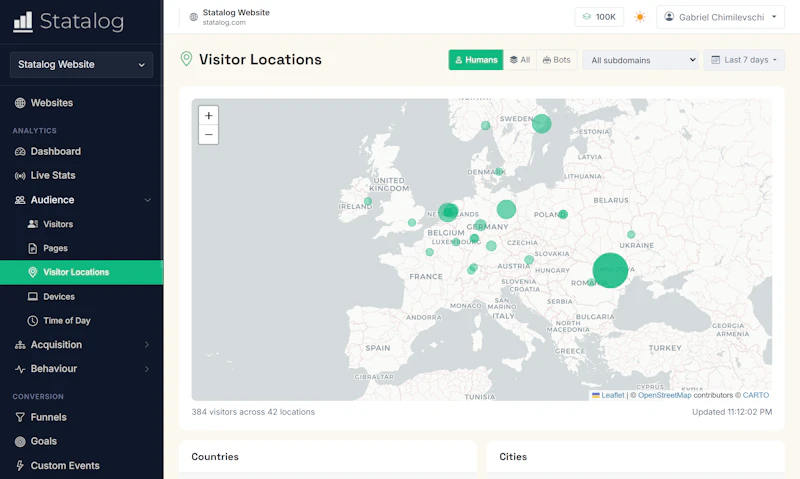Image resolution: width=800 pixels, height=479 pixels.
Task: Click the Visitors person icon
Action: [33, 224]
